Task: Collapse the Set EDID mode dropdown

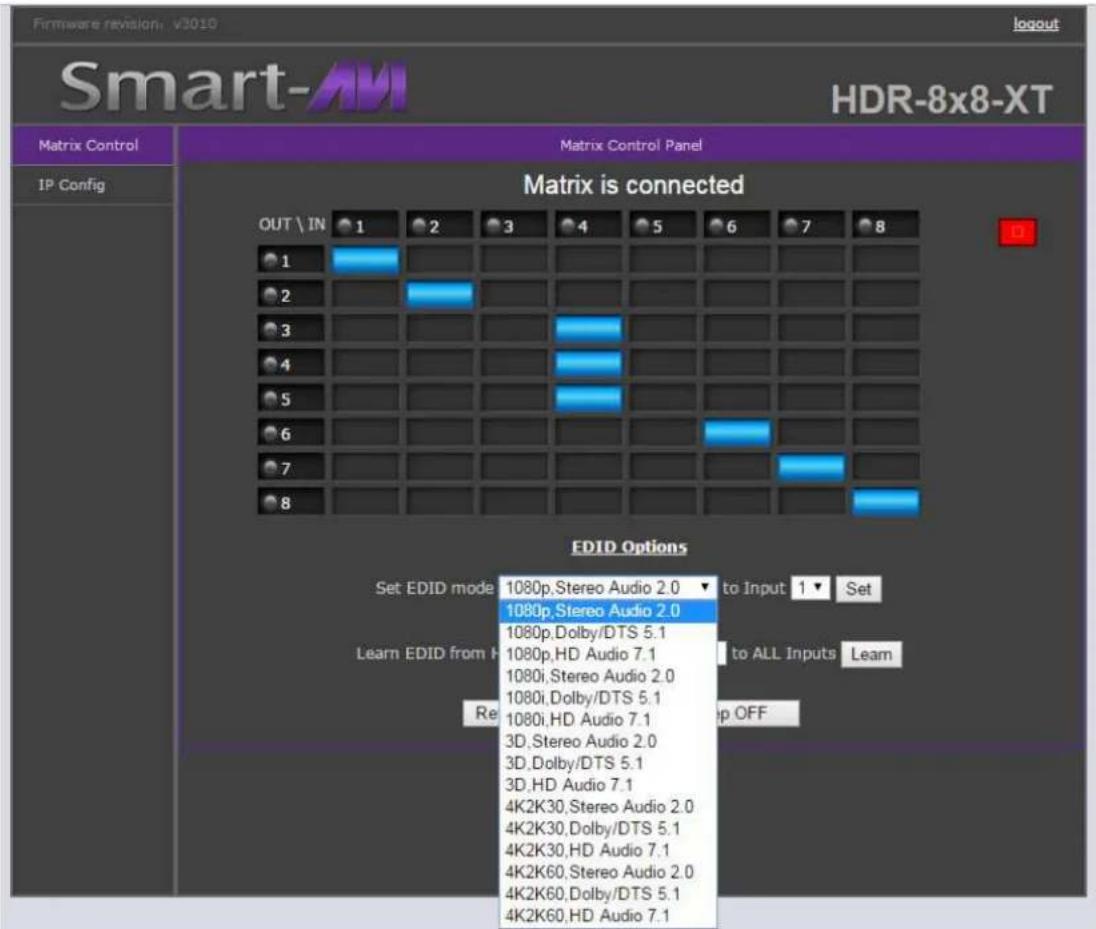Action: click(607, 588)
